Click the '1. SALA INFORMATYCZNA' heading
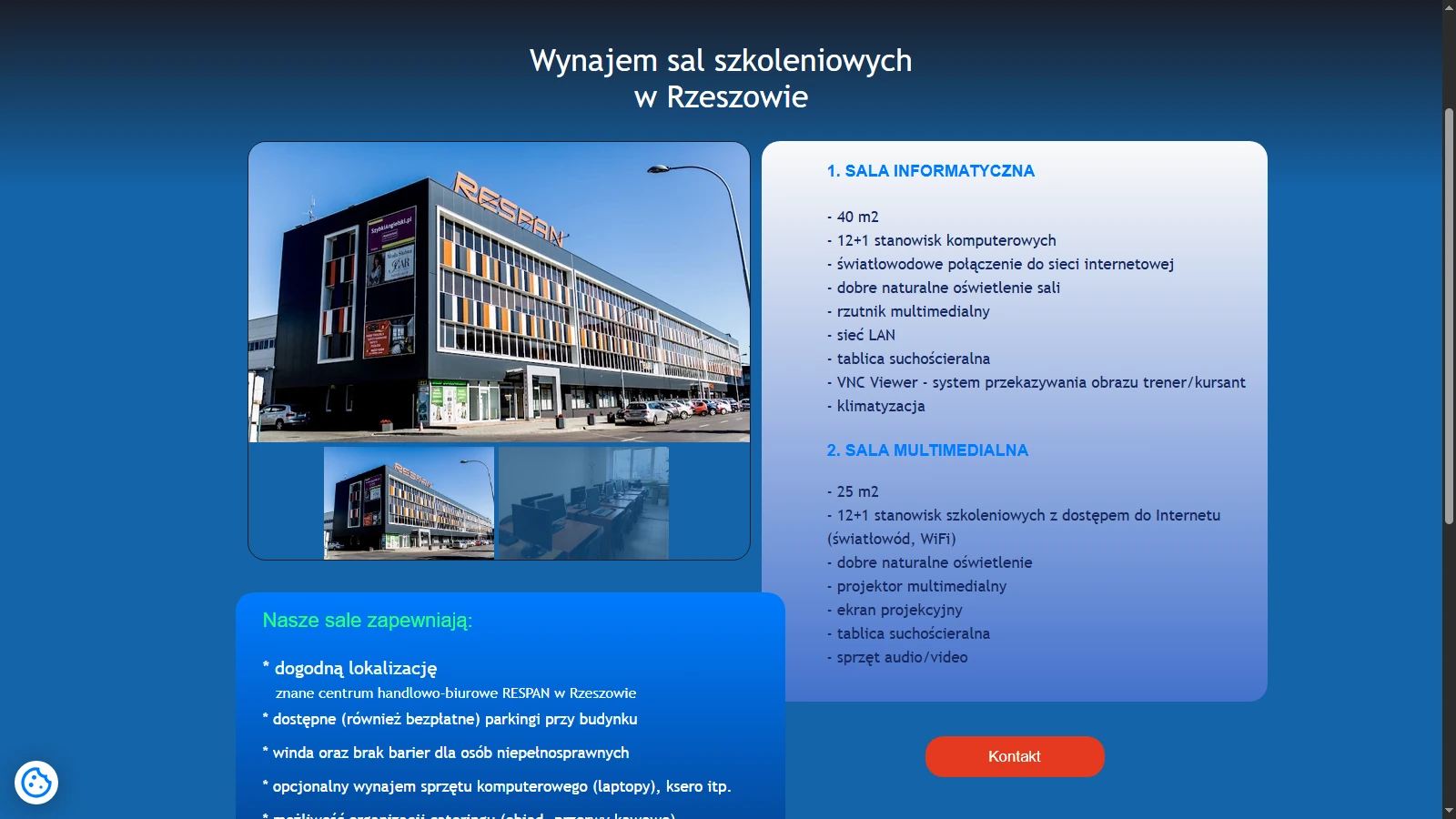 coord(931,171)
